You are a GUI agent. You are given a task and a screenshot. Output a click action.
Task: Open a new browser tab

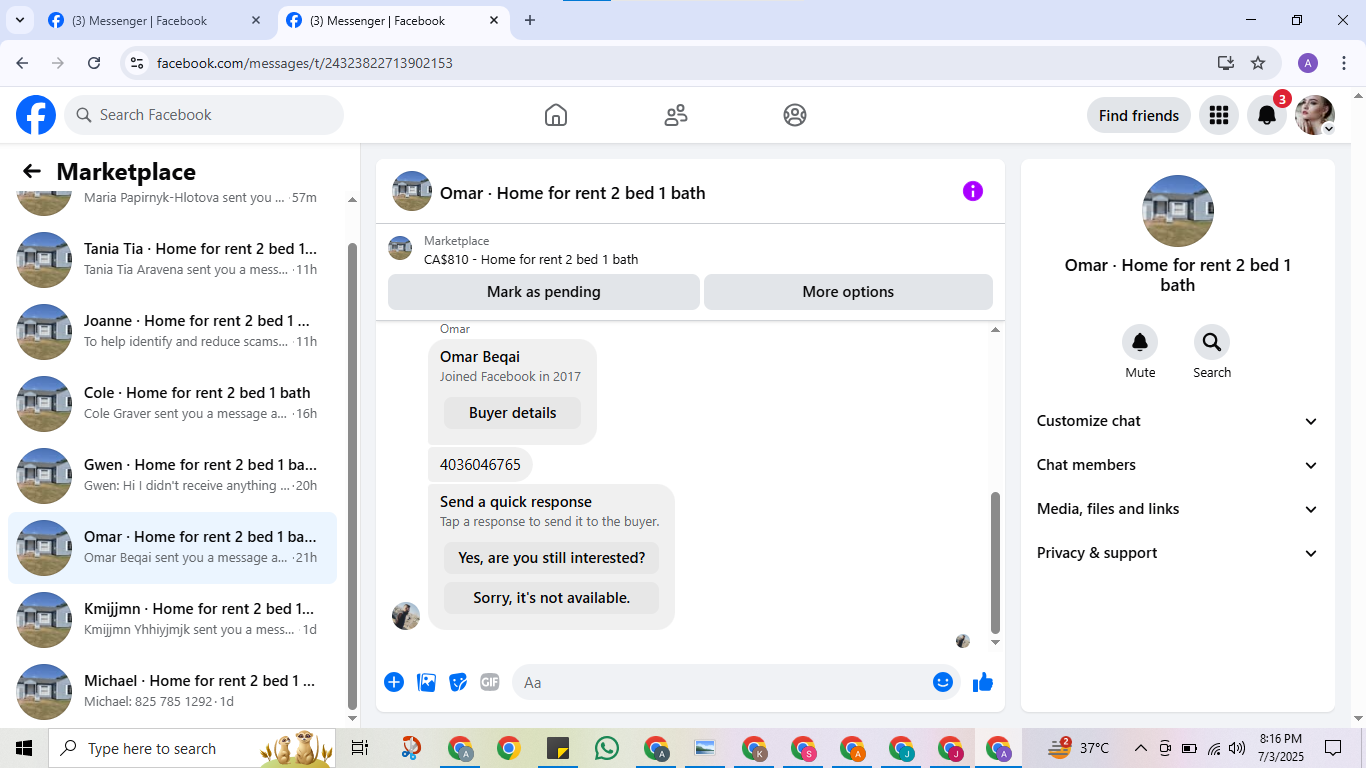pos(530,20)
